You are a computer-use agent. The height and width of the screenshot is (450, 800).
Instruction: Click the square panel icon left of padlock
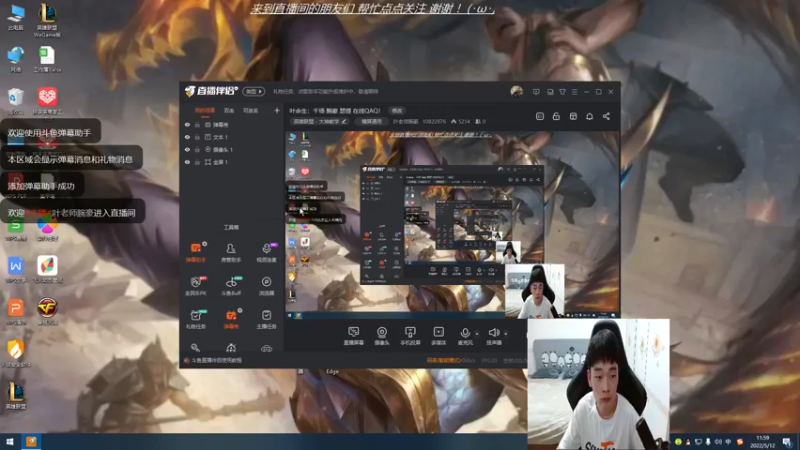[540, 116]
